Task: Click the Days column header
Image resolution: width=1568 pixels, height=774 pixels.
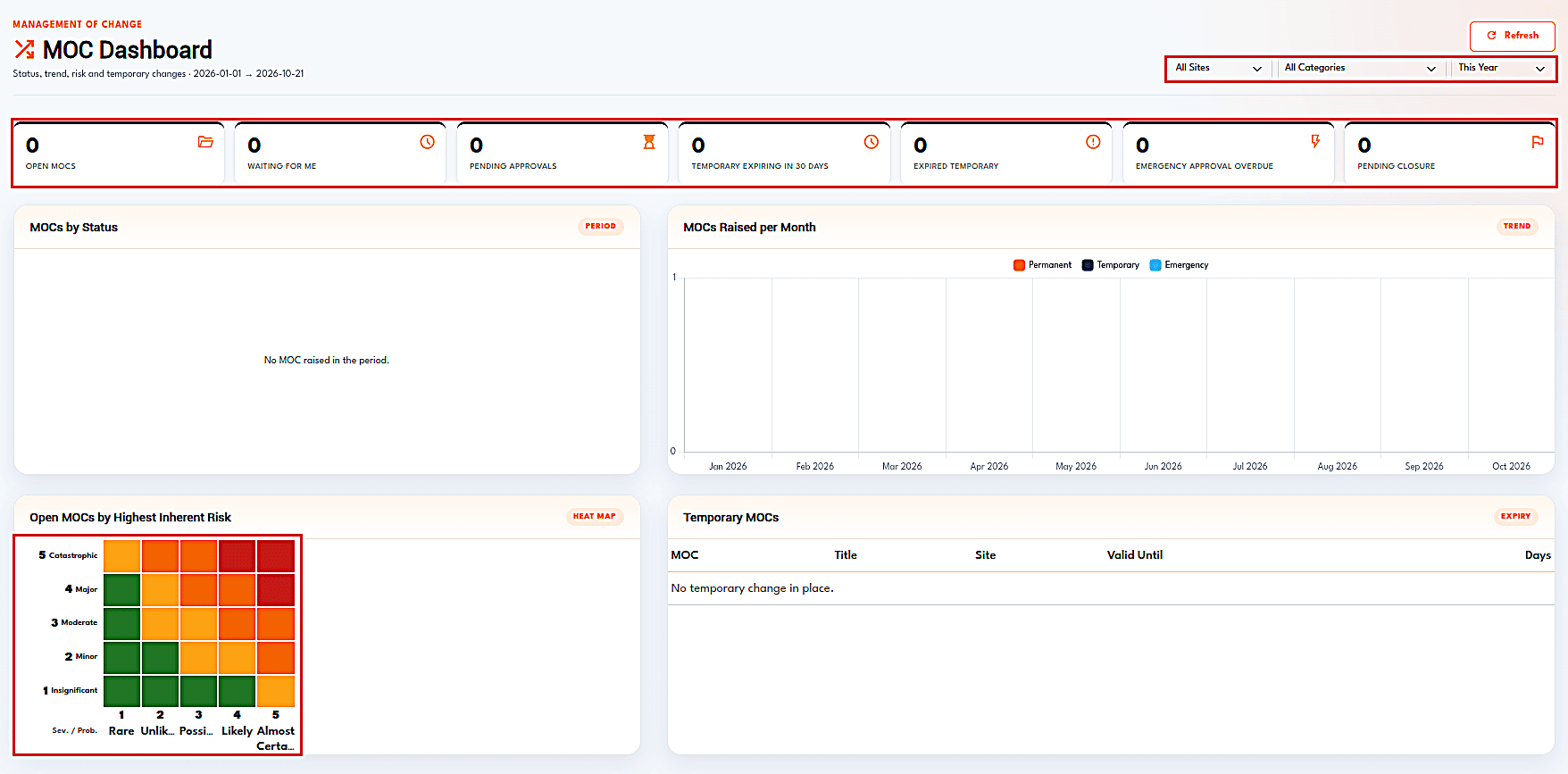Action: 1538,555
